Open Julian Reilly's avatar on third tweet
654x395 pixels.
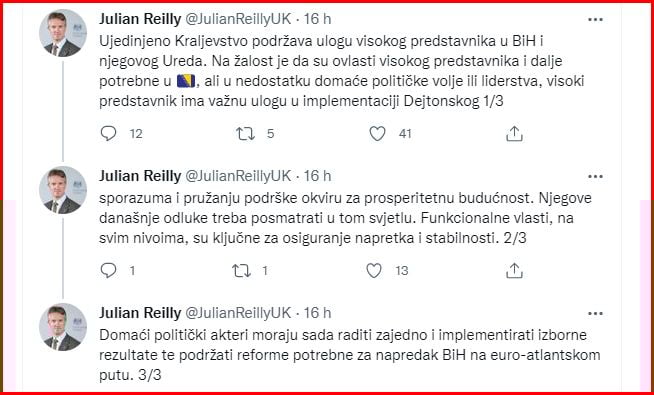point(63,327)
